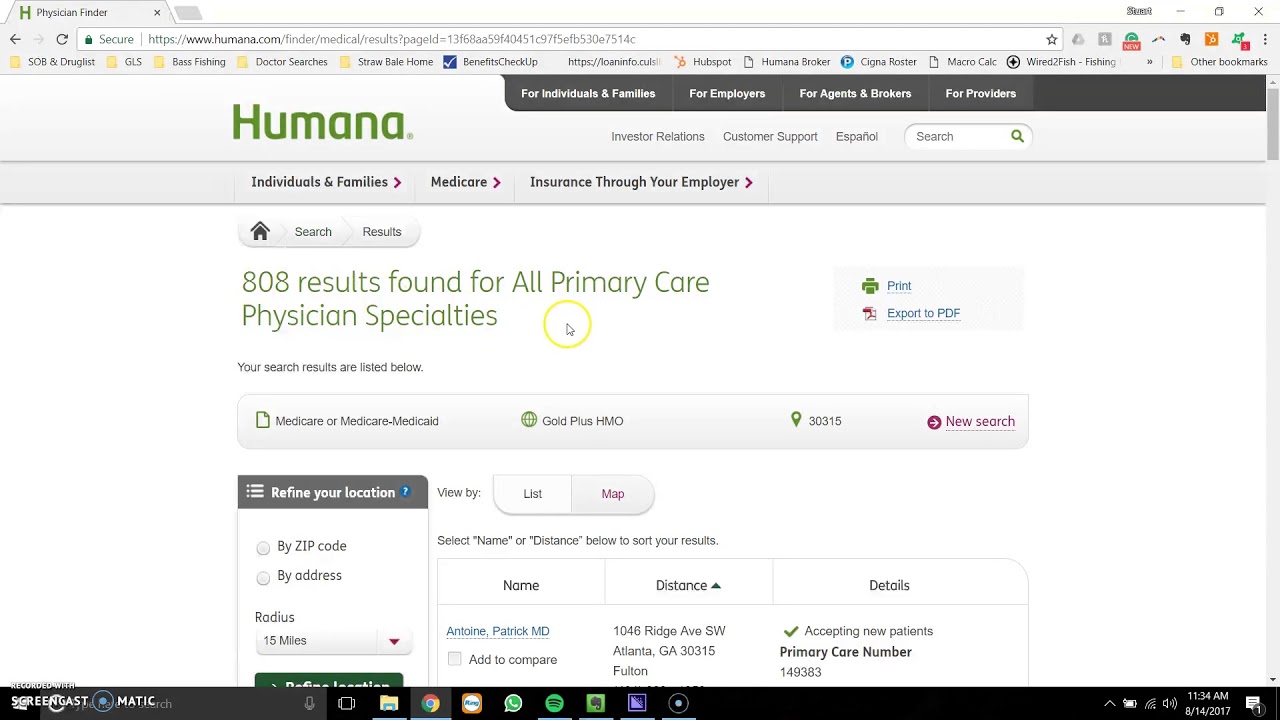1280x720 pixels.
Task: Click the site Search input field
Action: click(x=960, y=136)
